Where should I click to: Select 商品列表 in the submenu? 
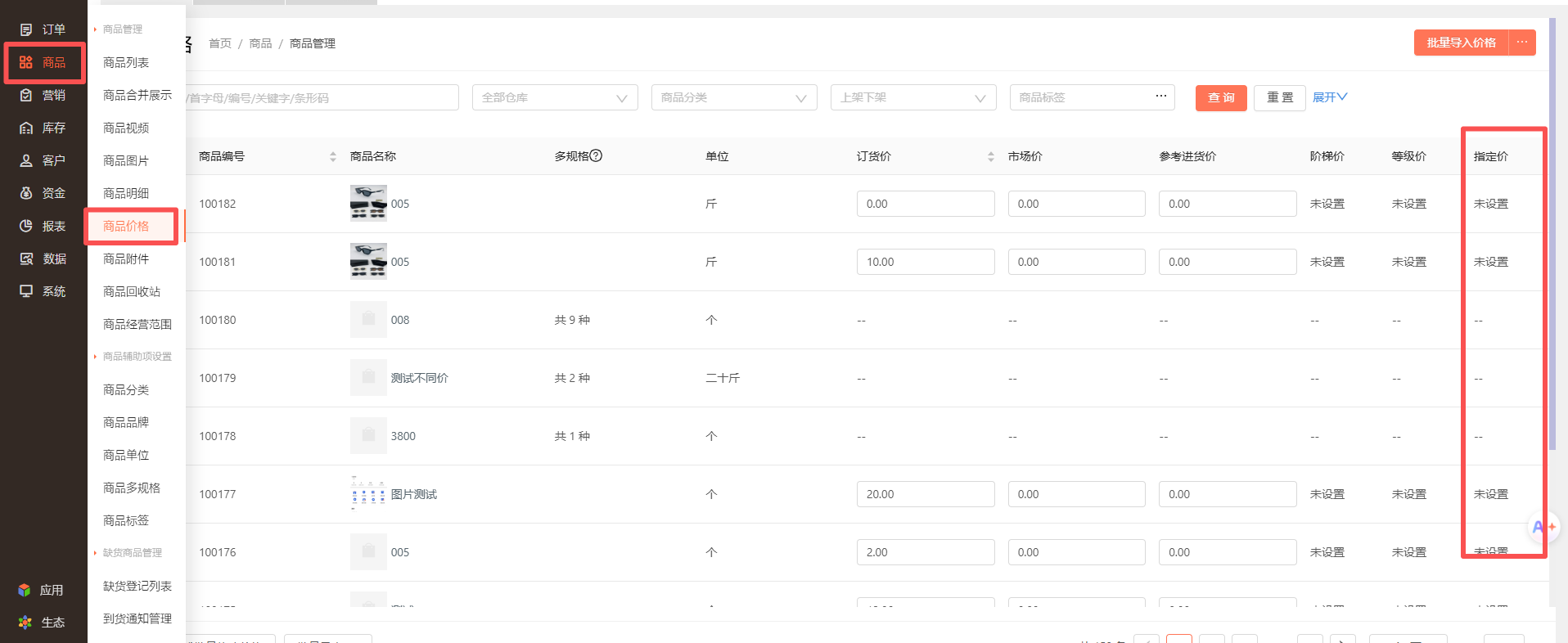tap(126, 62)
